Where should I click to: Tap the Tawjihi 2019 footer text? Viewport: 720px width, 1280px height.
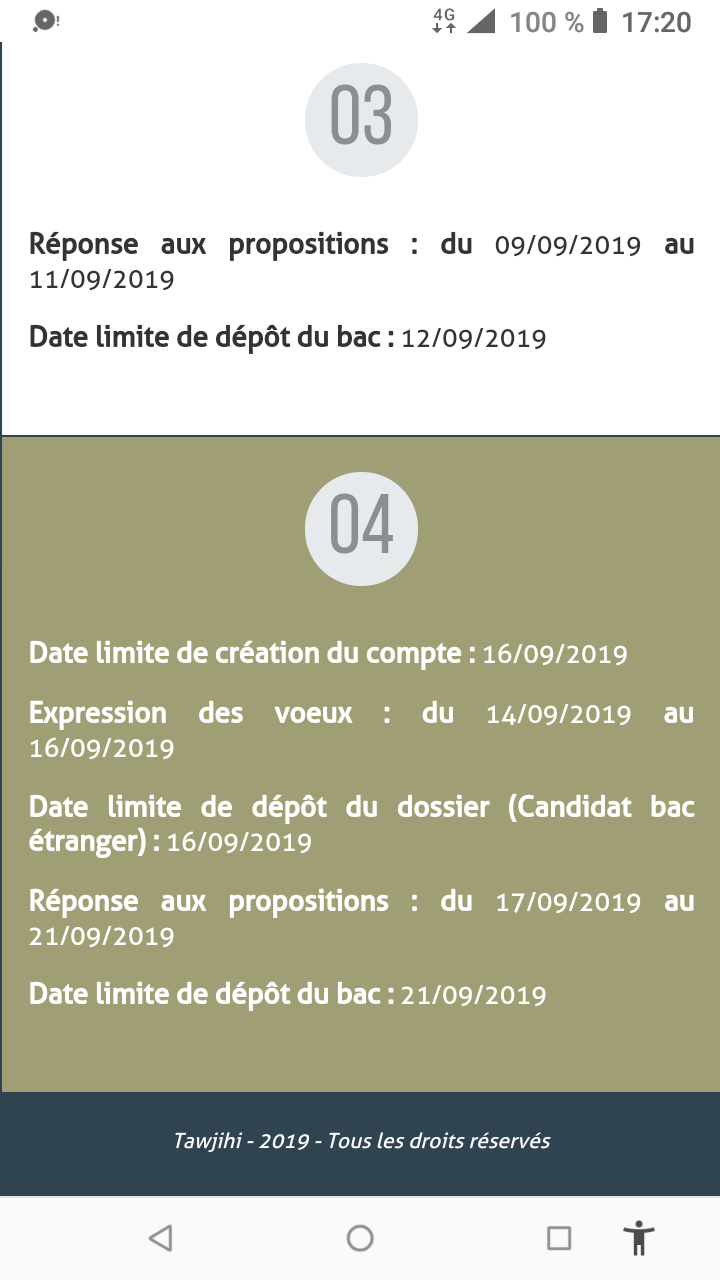pos(361,1141)
